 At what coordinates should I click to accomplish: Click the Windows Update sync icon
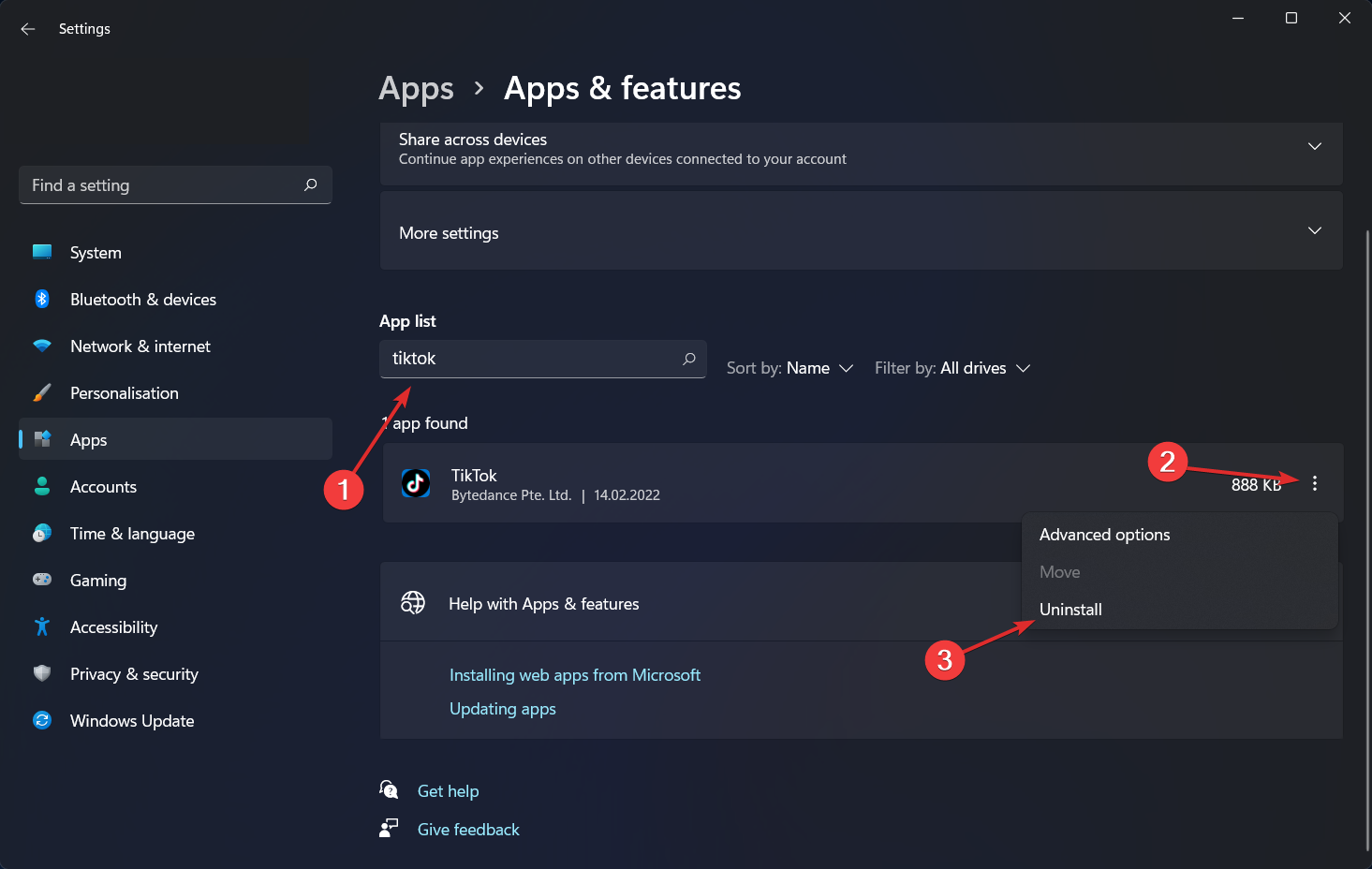pos(42,720)
